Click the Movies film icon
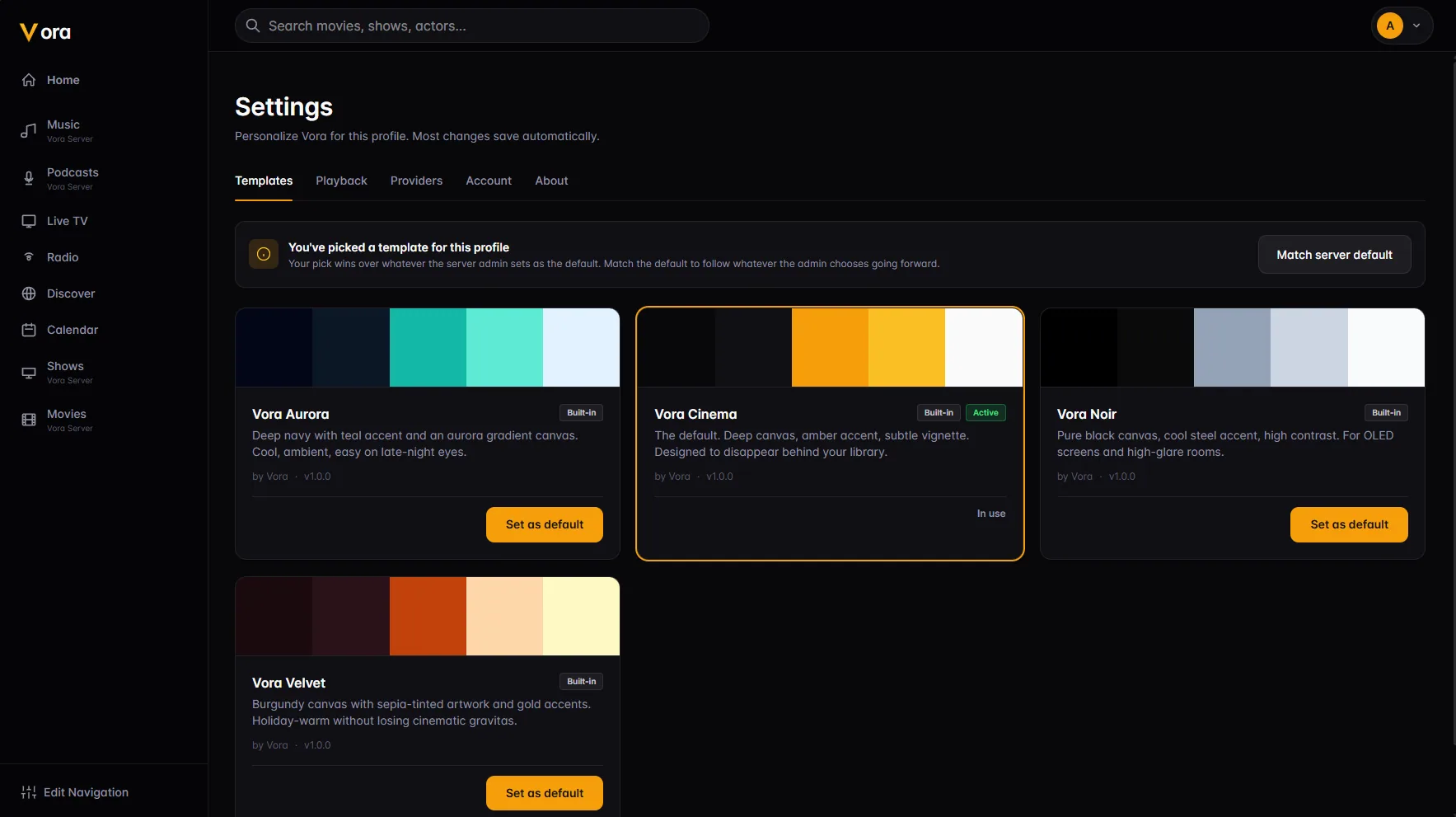 coord(29,420)
